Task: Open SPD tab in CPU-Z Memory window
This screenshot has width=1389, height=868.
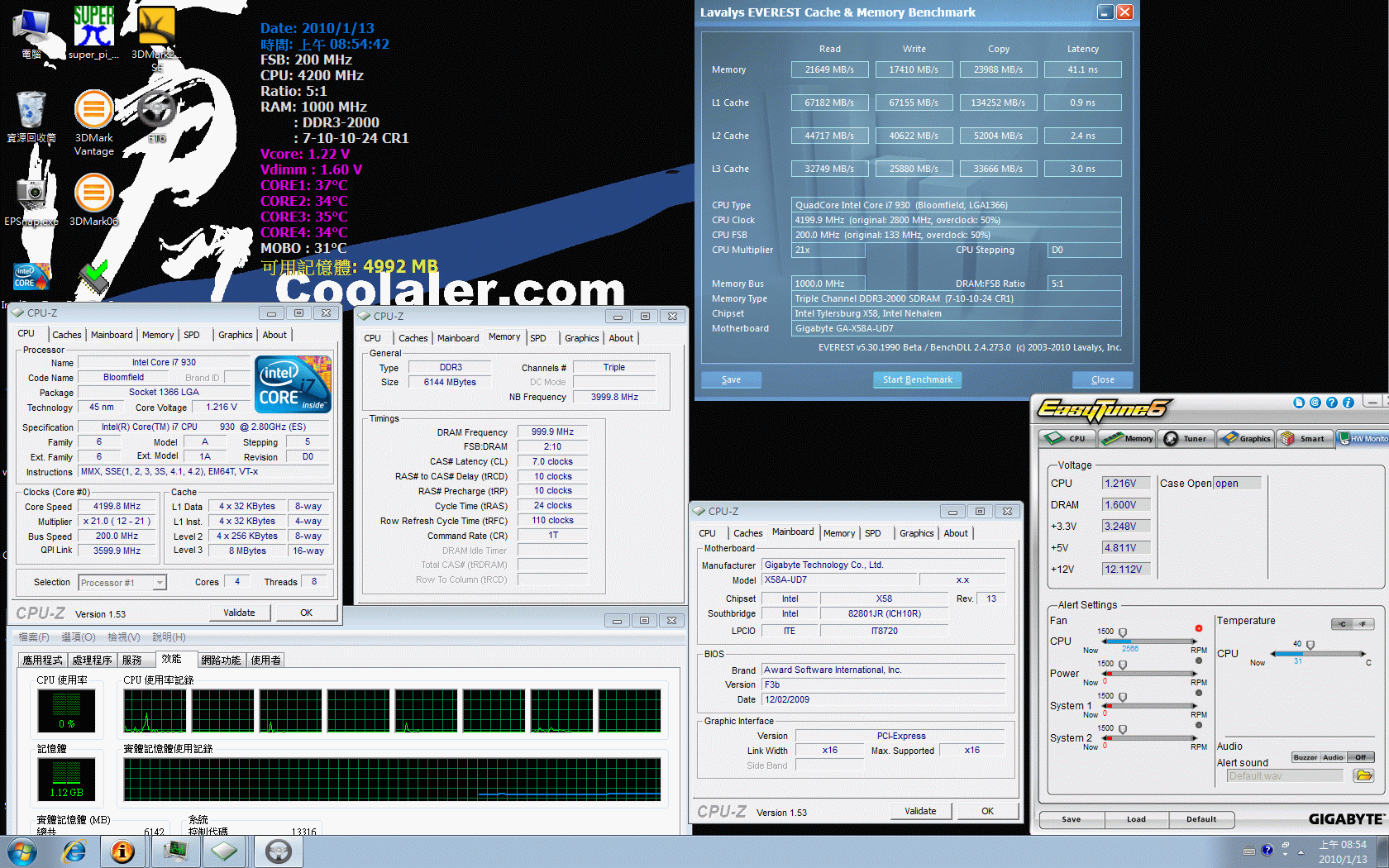Action: coord(538,338)
